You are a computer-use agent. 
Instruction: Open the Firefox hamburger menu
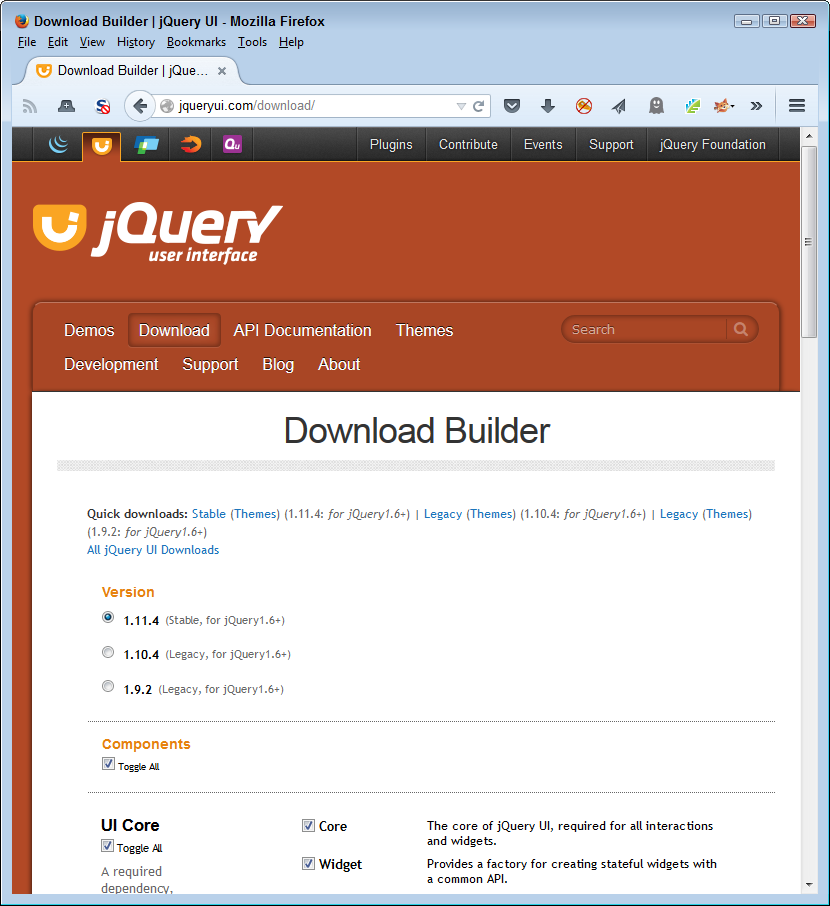click(x=795, y=105)
